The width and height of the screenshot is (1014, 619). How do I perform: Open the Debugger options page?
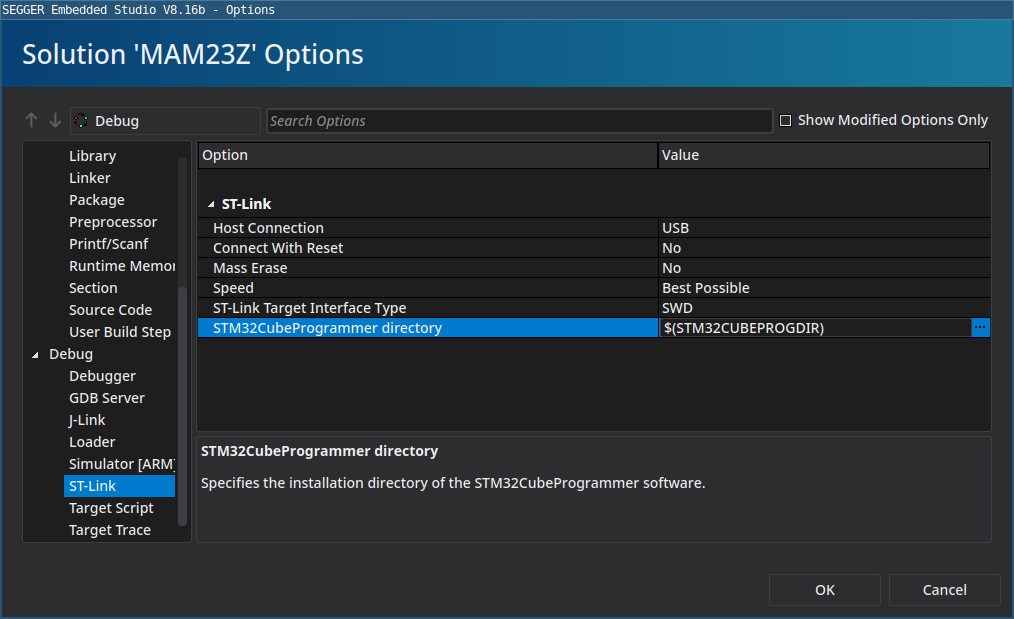102,376
